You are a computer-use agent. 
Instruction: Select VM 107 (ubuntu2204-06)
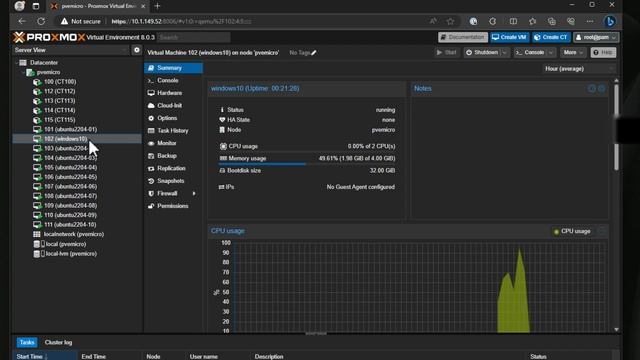point(70,187)
